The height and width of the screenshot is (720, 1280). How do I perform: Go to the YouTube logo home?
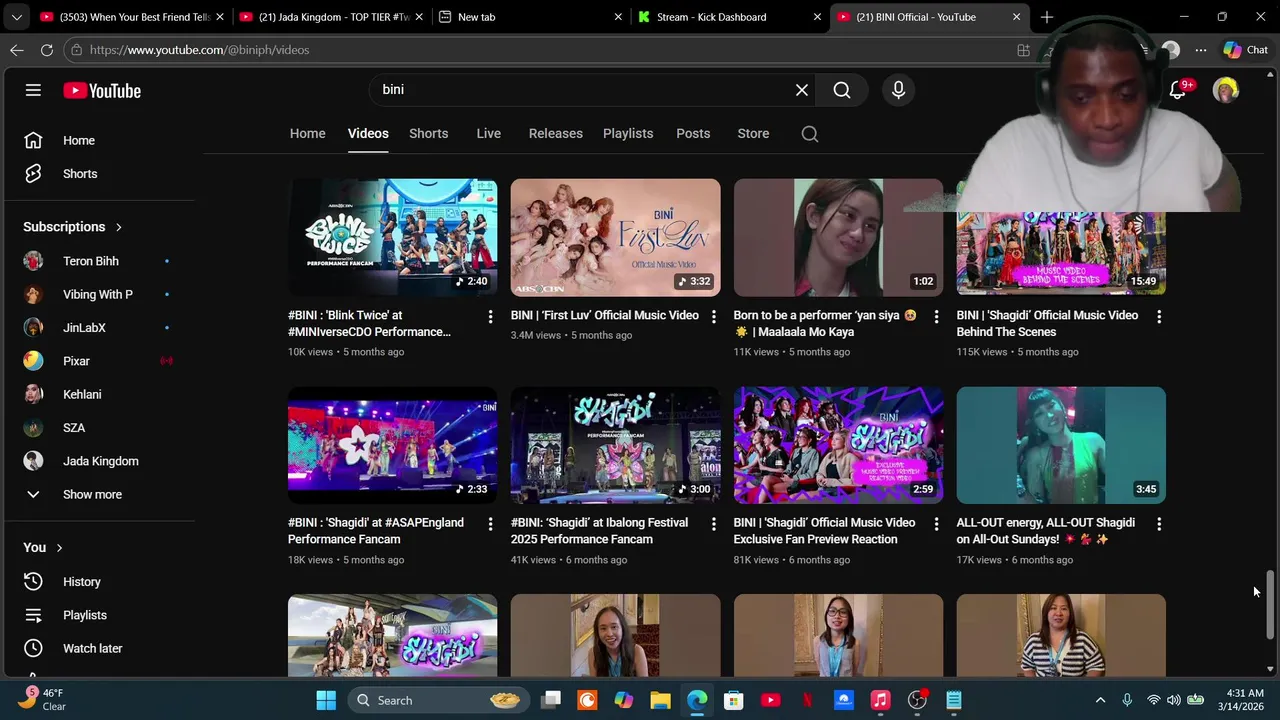[102, 90]
